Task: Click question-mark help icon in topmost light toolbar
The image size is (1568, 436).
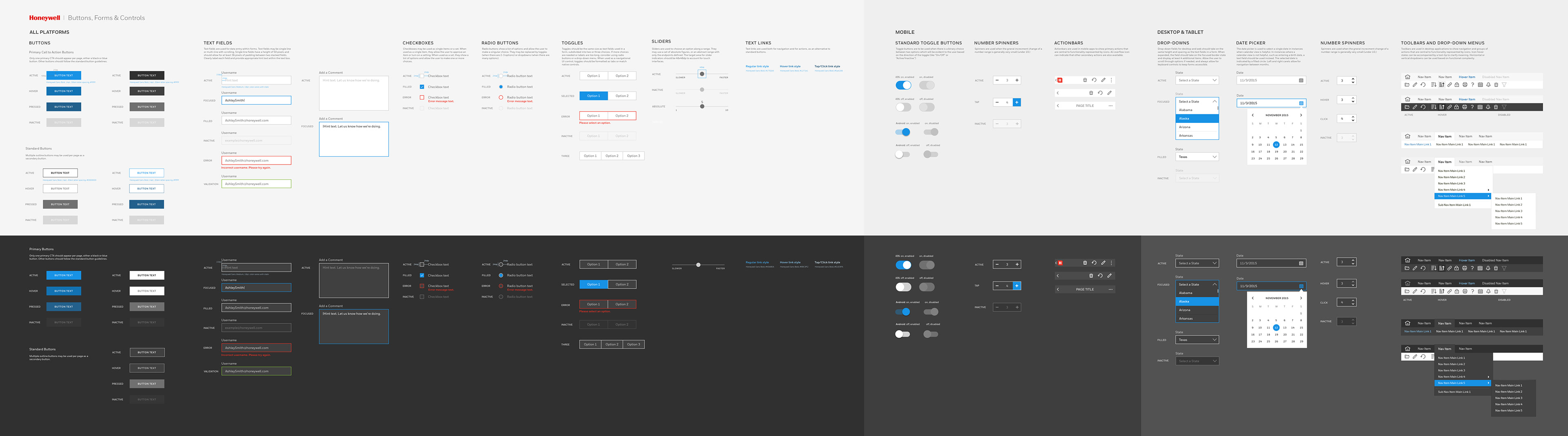Action: 1473,85
